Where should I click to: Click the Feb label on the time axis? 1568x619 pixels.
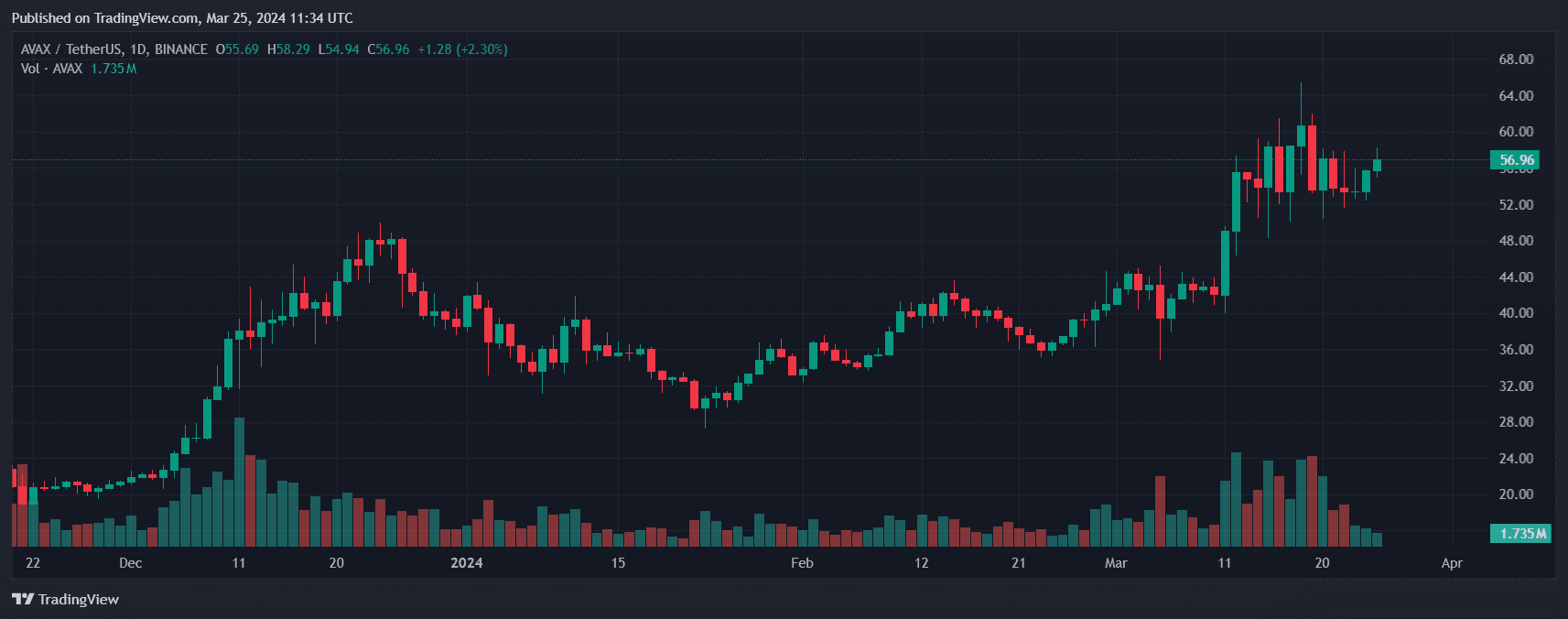coord(802,563)
